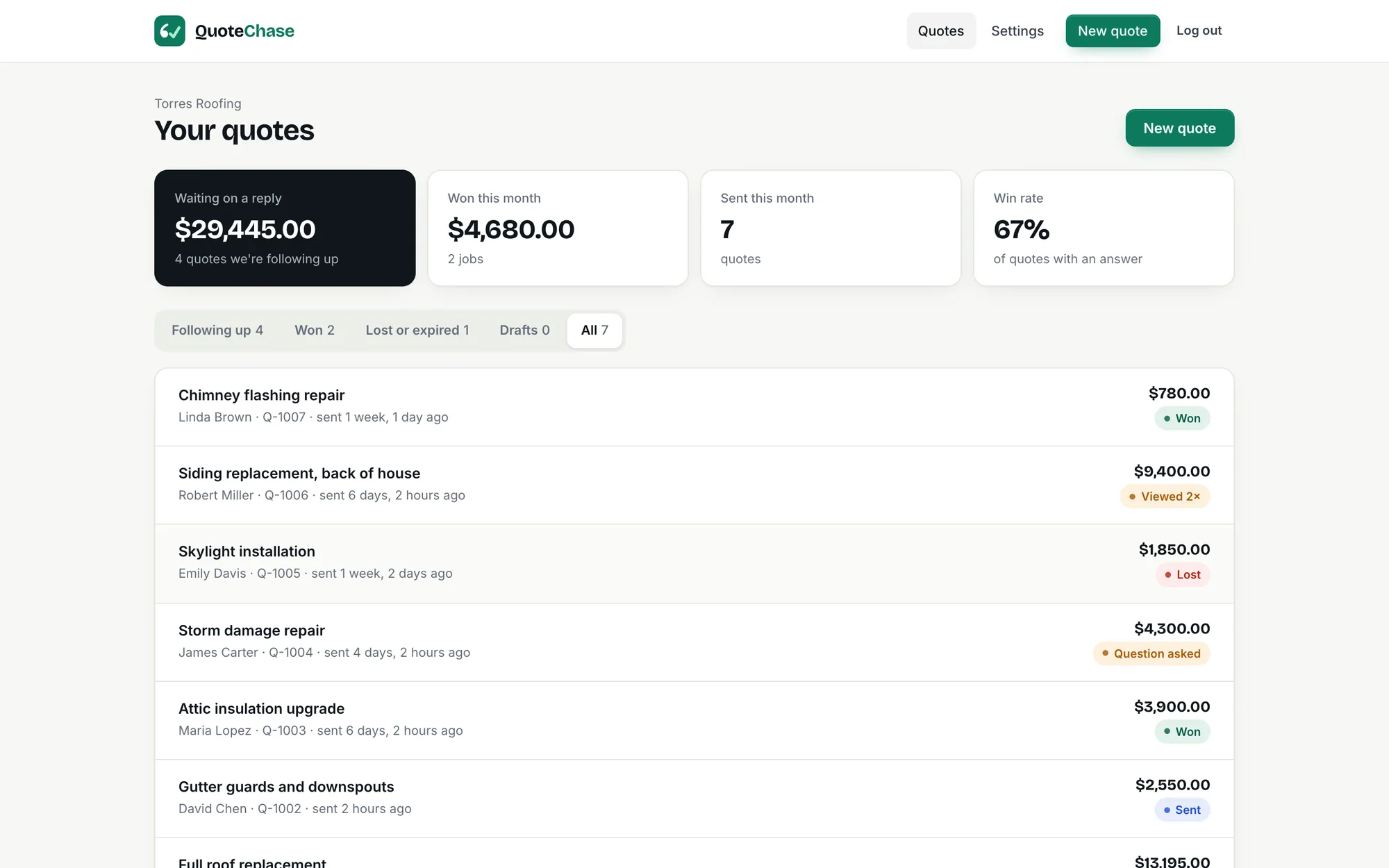The width and height of the screenshot is (1389, 868).
Task: Log out of the account
Action: click(1199, 31)
